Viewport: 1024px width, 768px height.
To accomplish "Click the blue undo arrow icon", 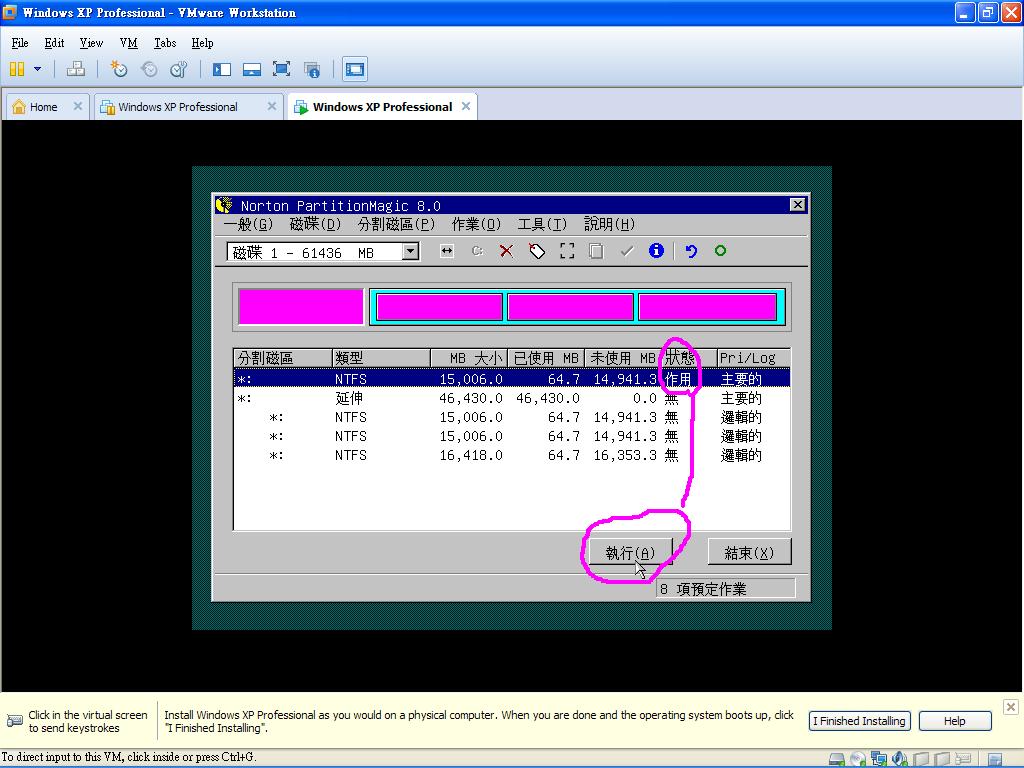I will [x=691, y=251].
